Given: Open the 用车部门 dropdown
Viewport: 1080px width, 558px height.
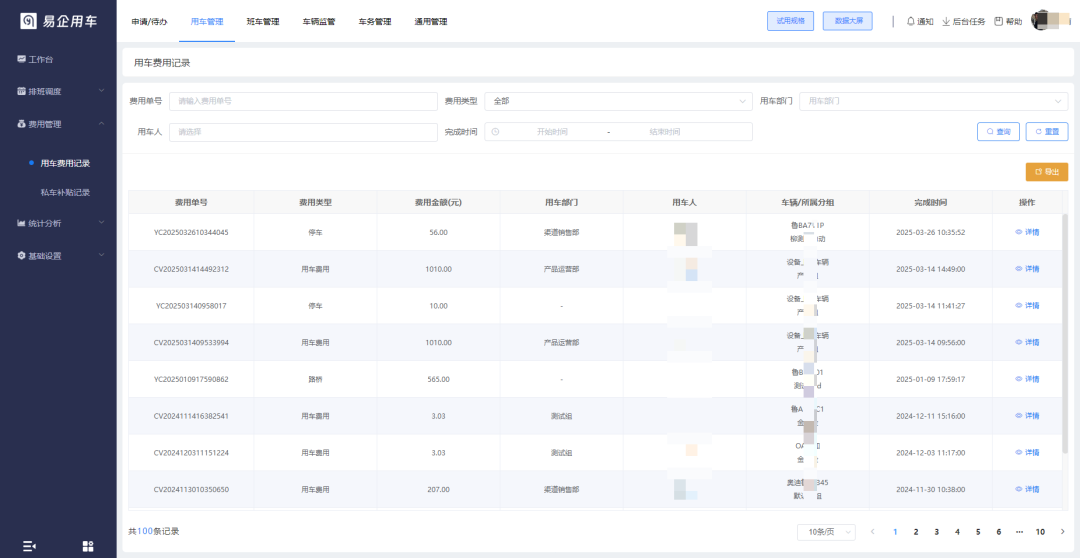Looking at the screenshot, I should (x=933, y=101).
